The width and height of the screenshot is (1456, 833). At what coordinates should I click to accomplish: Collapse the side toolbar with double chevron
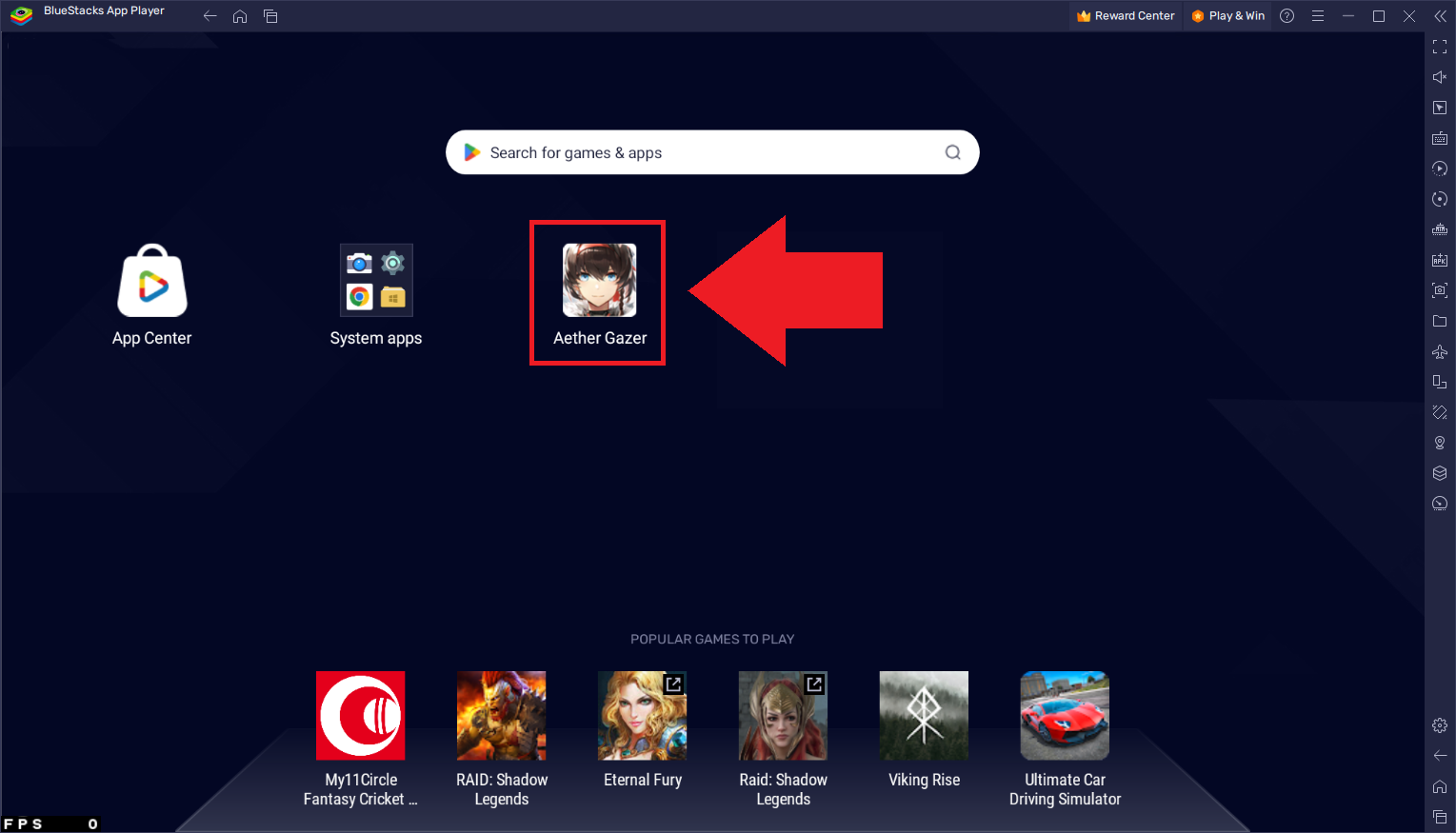click(x=1440, y=16)
